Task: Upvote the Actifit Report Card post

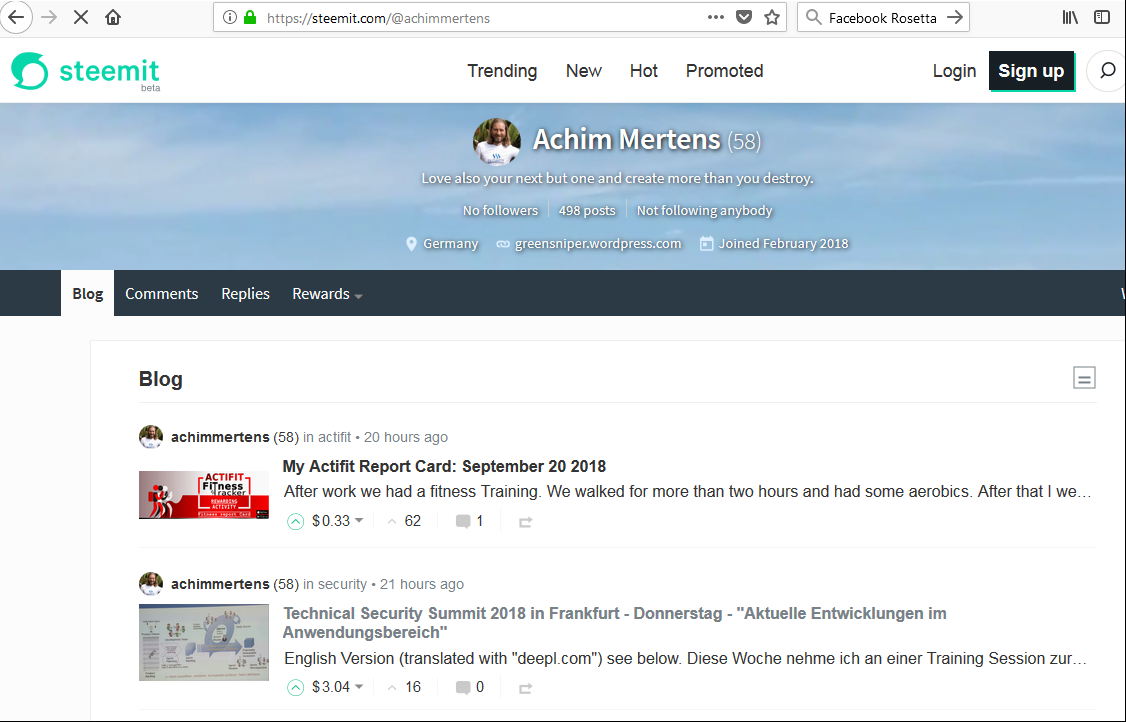Action: 296,522
